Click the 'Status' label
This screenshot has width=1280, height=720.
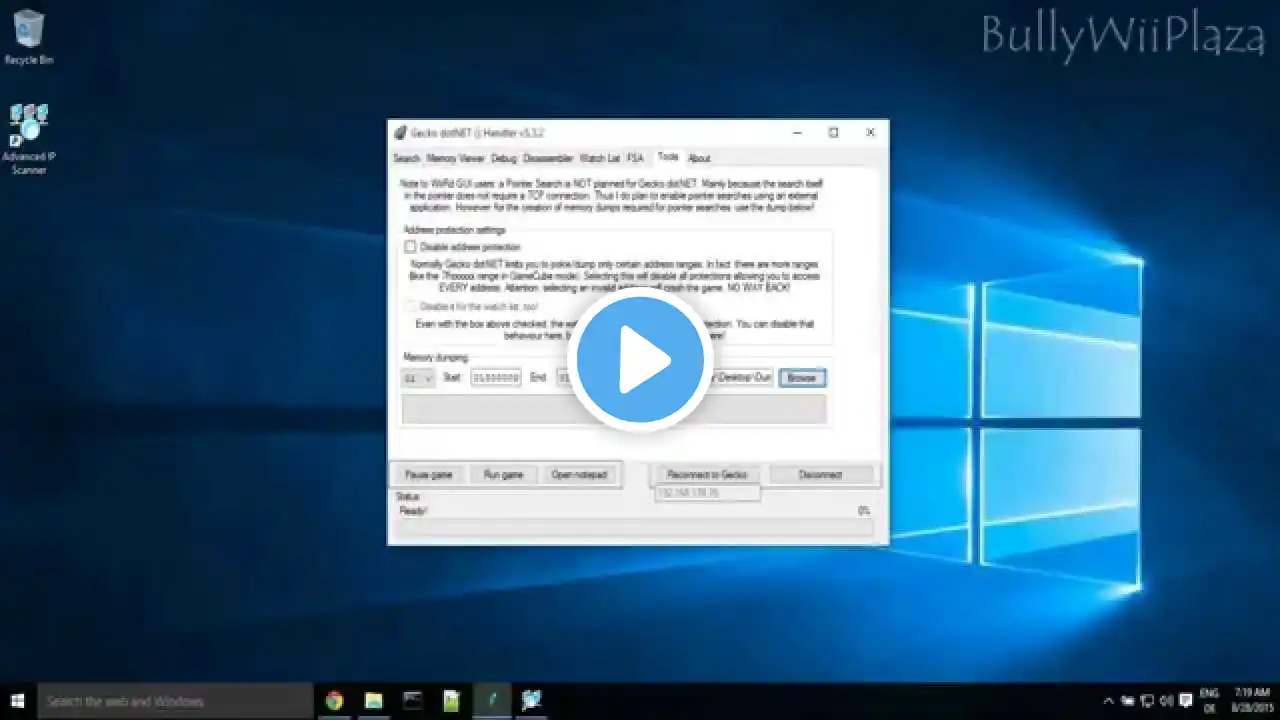point(407,497)
